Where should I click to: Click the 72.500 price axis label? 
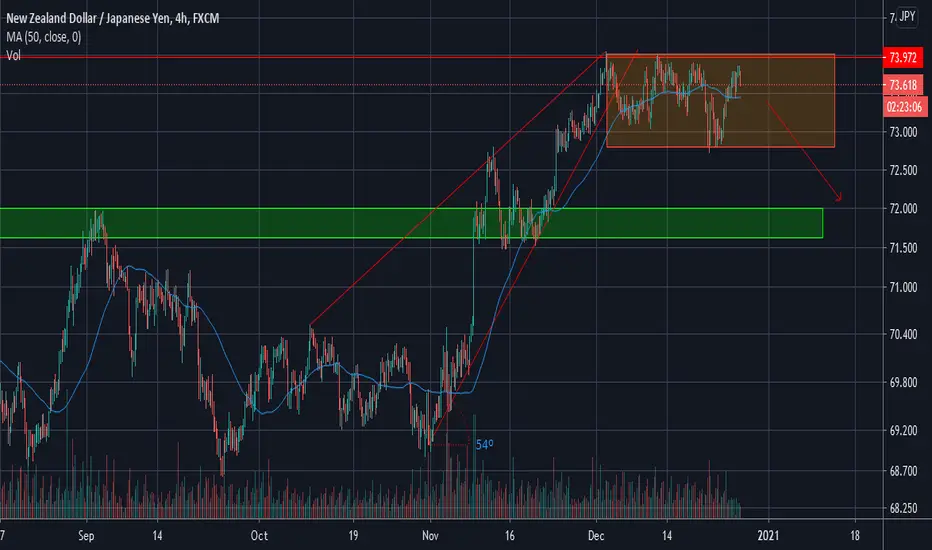[903, 171]
